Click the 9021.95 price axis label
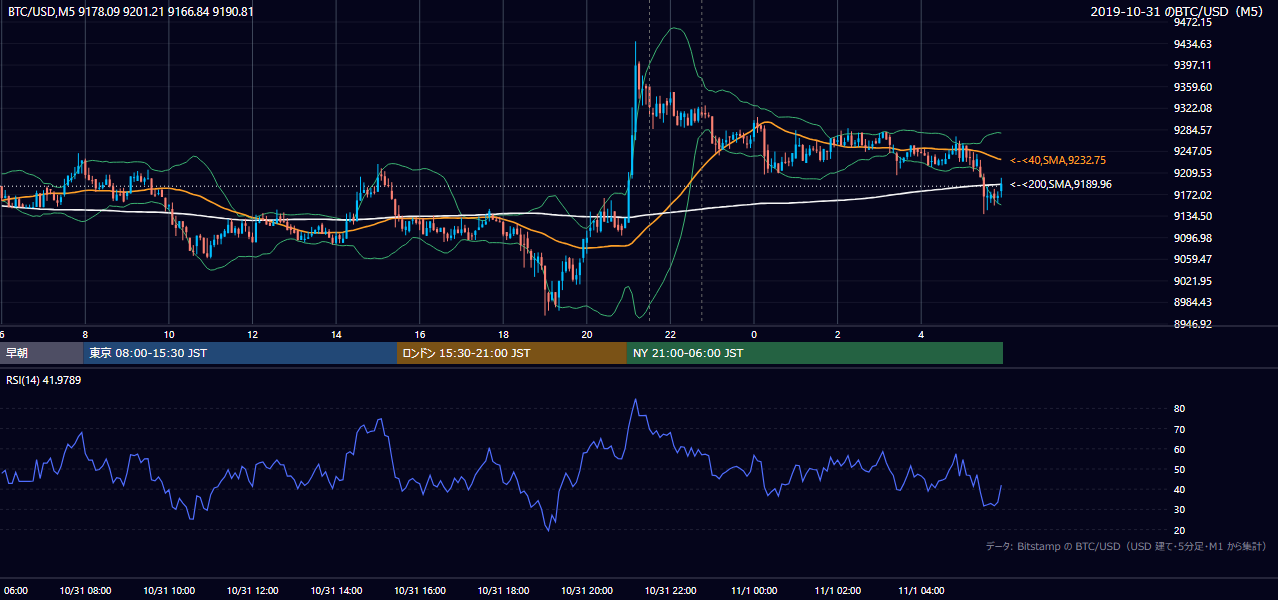Viewport: 1278px width, 600px height. pos(1193,281)
